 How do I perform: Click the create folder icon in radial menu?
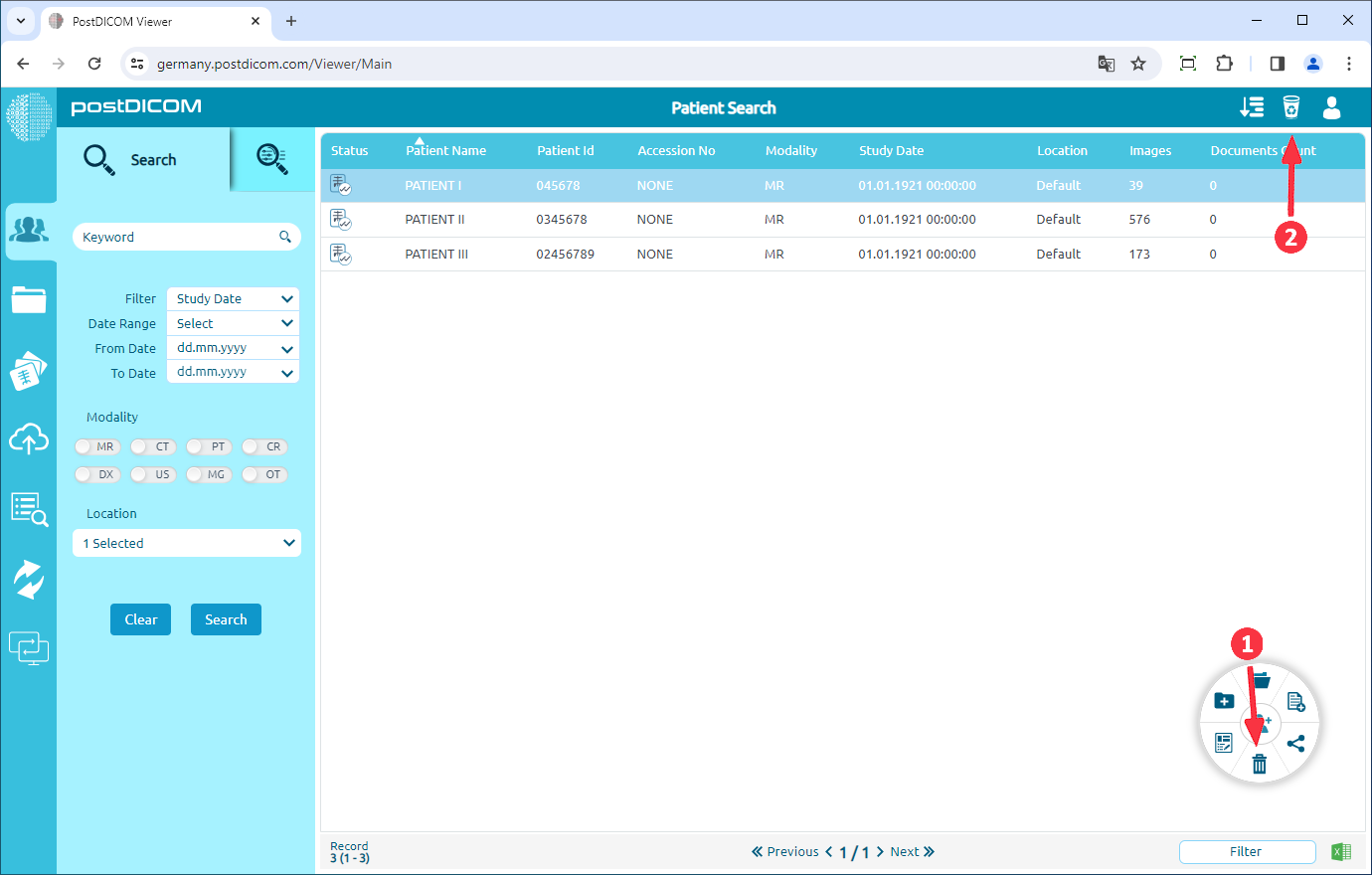coord(1224,701)
